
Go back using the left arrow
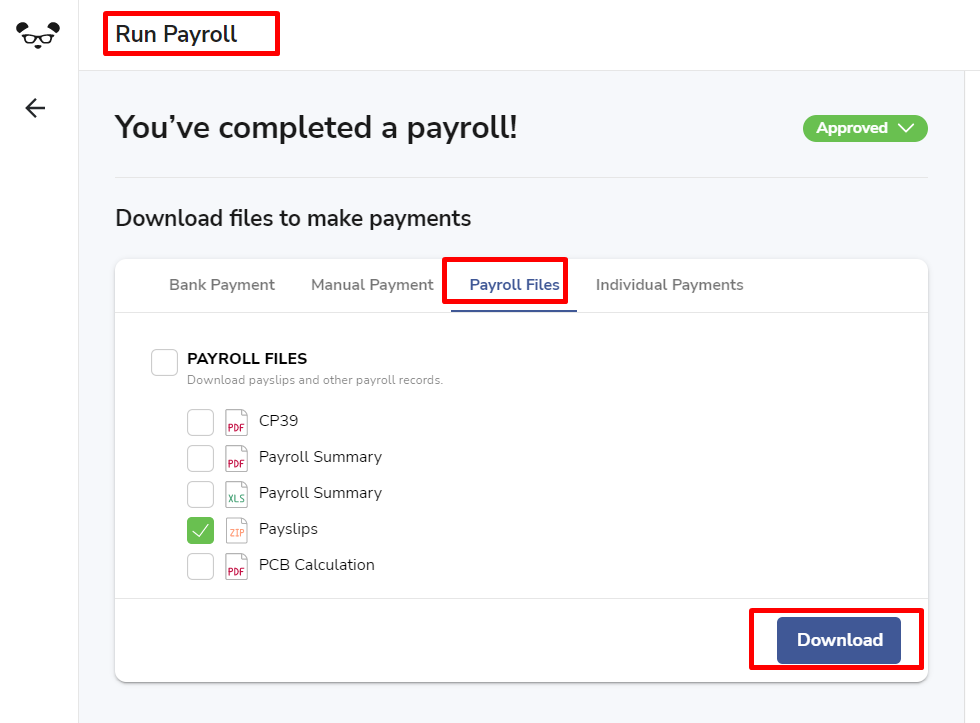[35, 108]
